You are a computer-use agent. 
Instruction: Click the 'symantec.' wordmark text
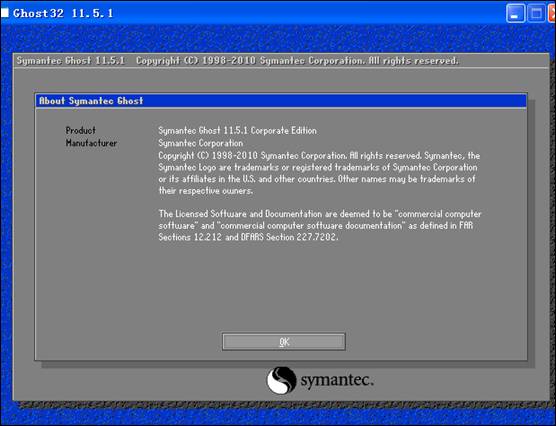coord(337,380)
